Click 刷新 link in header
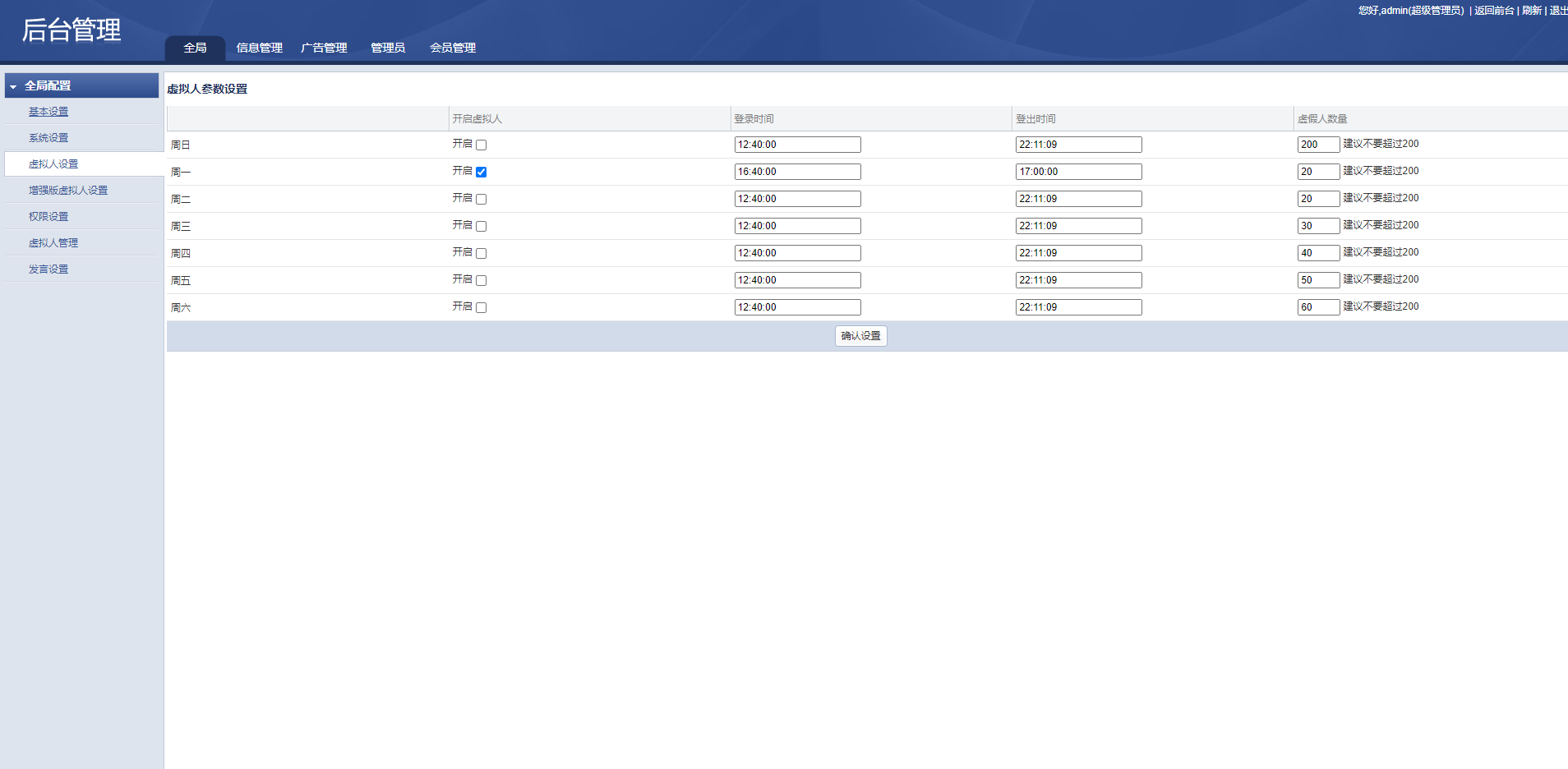This screenshot has width=1568, height=769. click(1532, 11)
